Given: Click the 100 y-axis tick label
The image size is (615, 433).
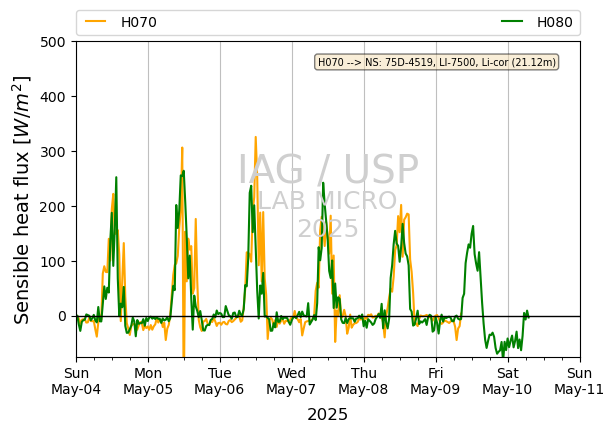Looking at the screenshot, I should (x=53, y=262).
